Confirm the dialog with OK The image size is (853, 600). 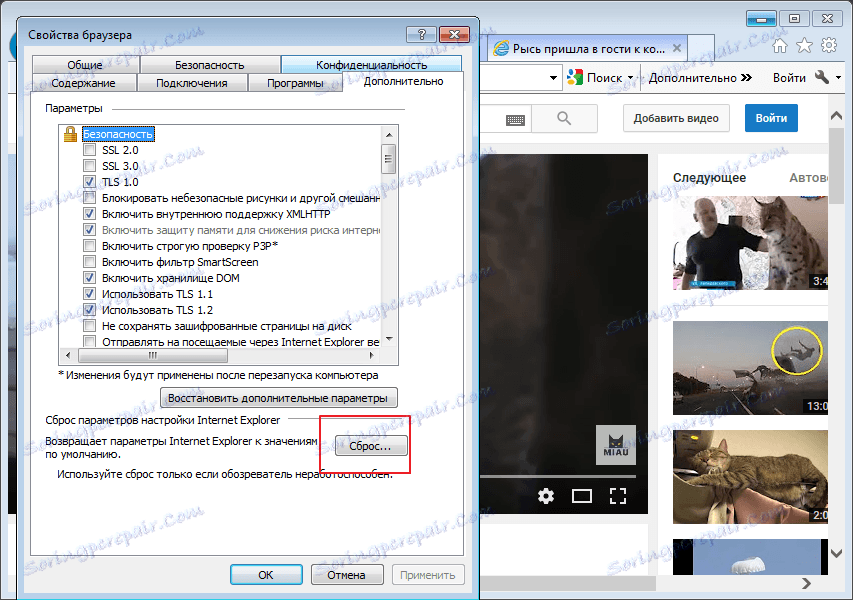[266, 574]
